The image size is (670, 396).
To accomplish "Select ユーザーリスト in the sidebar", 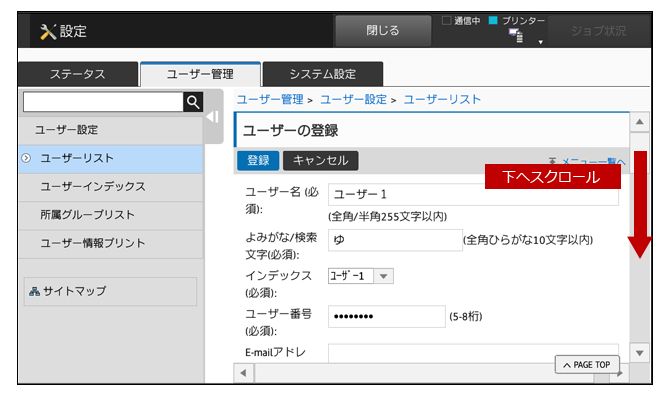I will [110, 158].
